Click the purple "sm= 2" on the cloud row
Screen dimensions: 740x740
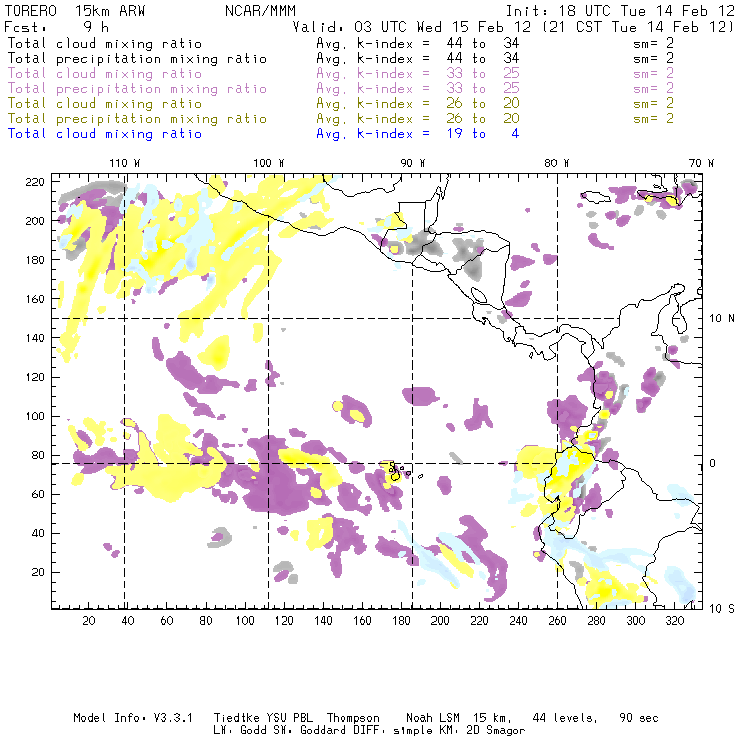[653, 73]
